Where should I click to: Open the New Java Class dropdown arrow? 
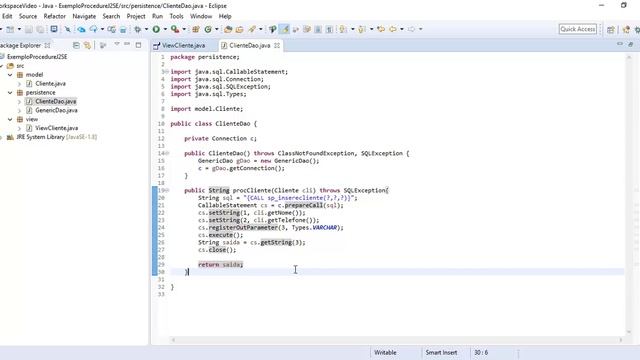(x=217, y=29)
